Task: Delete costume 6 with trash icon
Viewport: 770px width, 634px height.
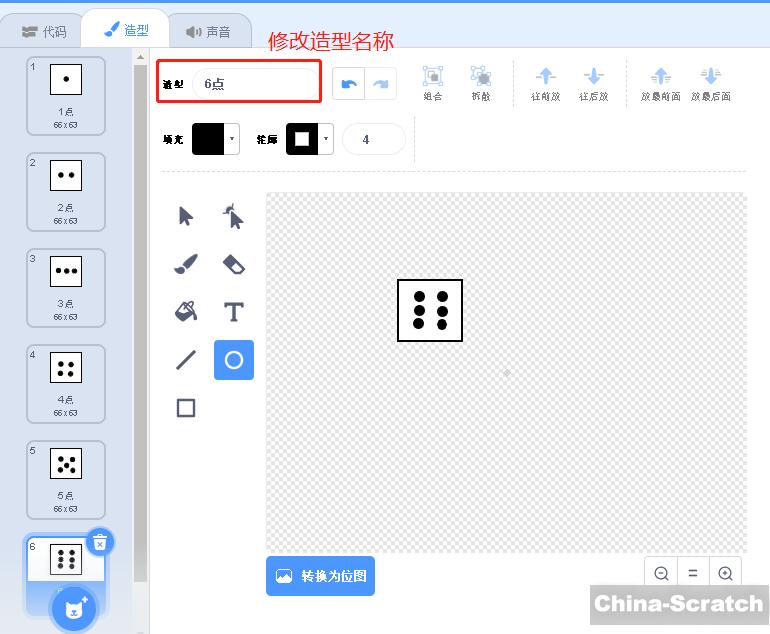Action: [99, 542]
